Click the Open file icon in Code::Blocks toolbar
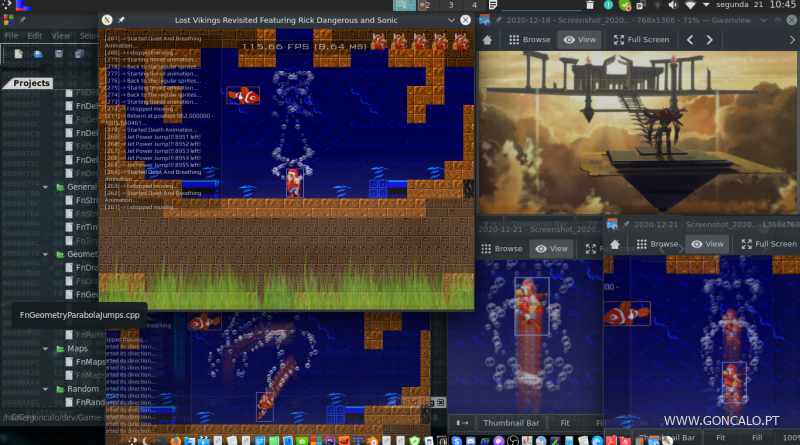Image resolution: width=800 pixels, height=445 pixels. tap(38, 54)
